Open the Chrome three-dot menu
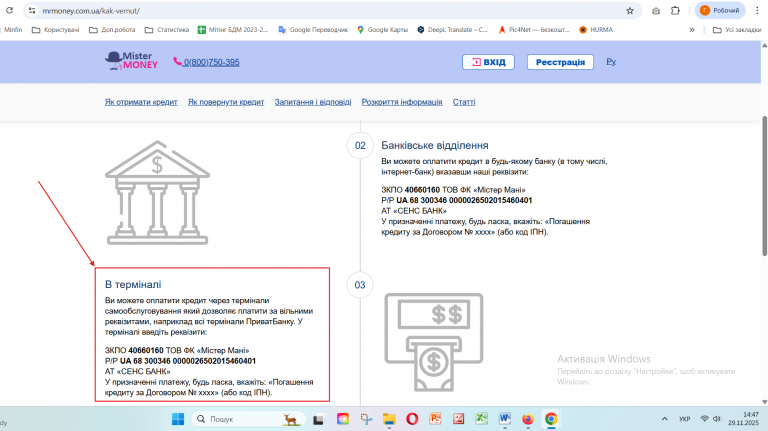The height and width of the screenshot is (431, 768). click(x=757, y=10)
